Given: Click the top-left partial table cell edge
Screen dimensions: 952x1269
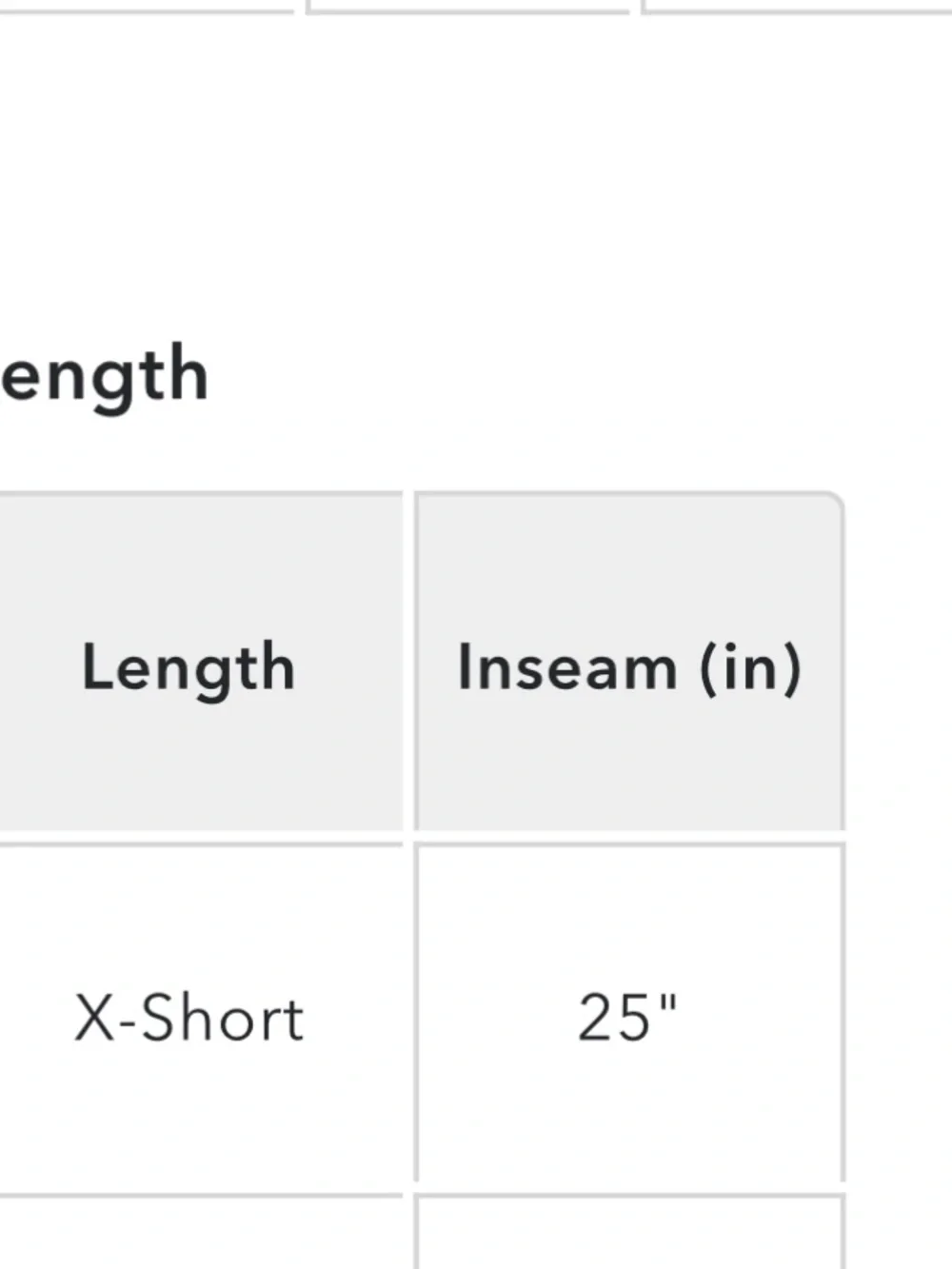Looking at the screenshot, I should [147, 8].
